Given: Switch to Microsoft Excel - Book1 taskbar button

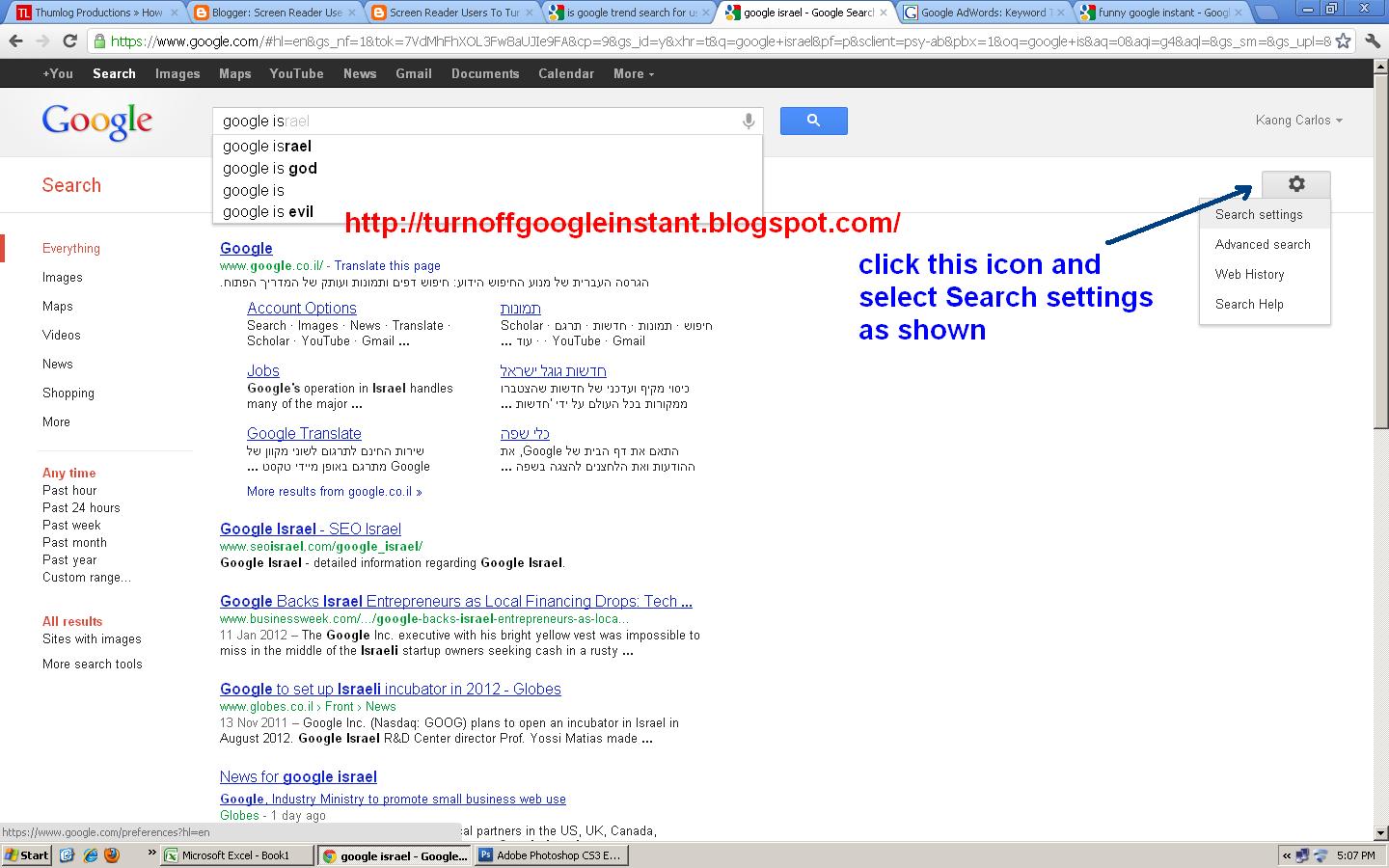Looking at the screenshot, I should pos(237,855).
